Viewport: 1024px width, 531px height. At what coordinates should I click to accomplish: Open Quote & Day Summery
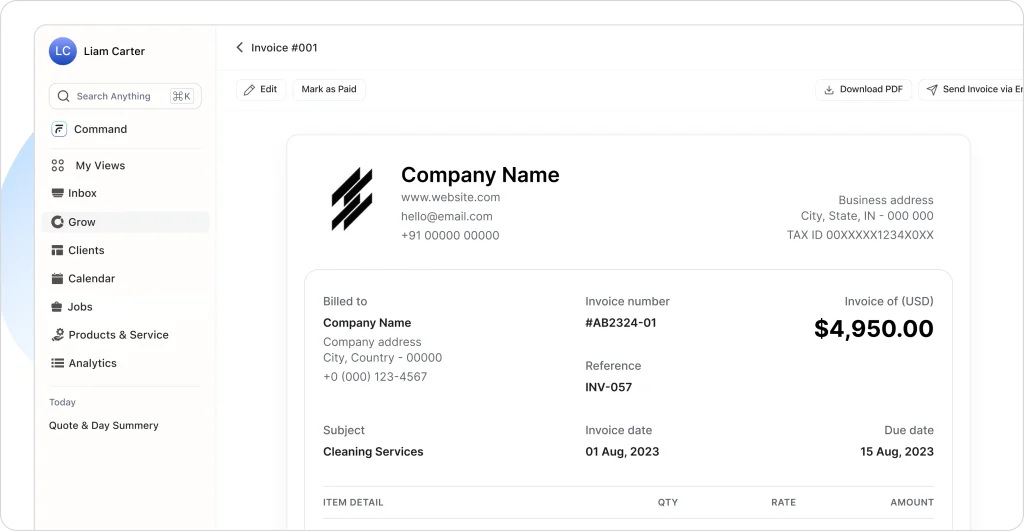pos(104,425)
